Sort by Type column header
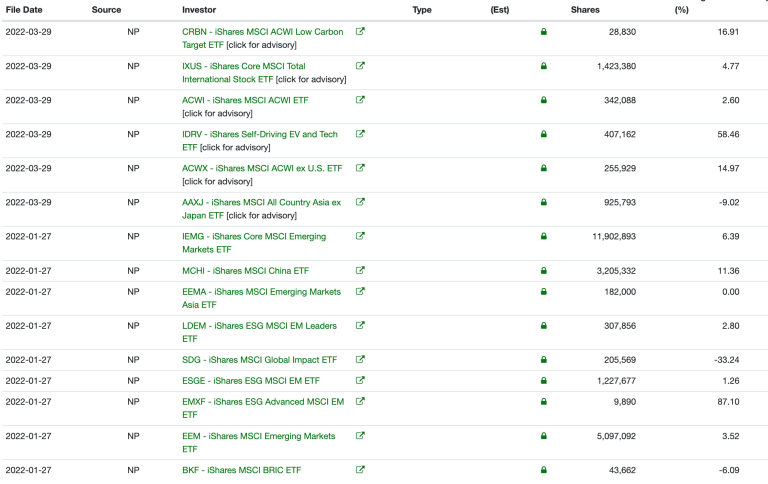 [x=422, y=10]
